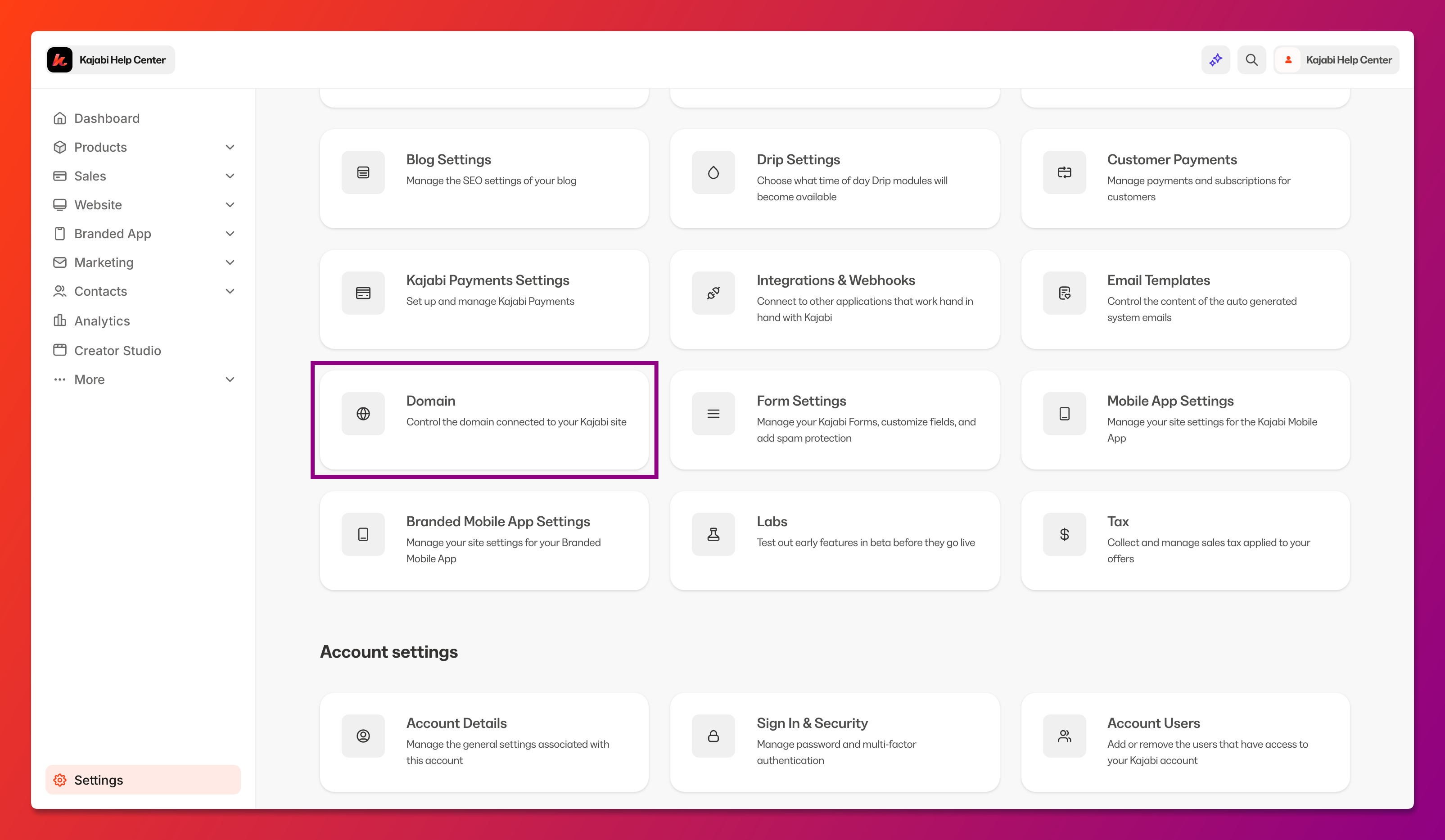The height and width of the screenshot is (840, 1445).
Task: Click the Dashboard home icon
Action: tap(59, 119)
